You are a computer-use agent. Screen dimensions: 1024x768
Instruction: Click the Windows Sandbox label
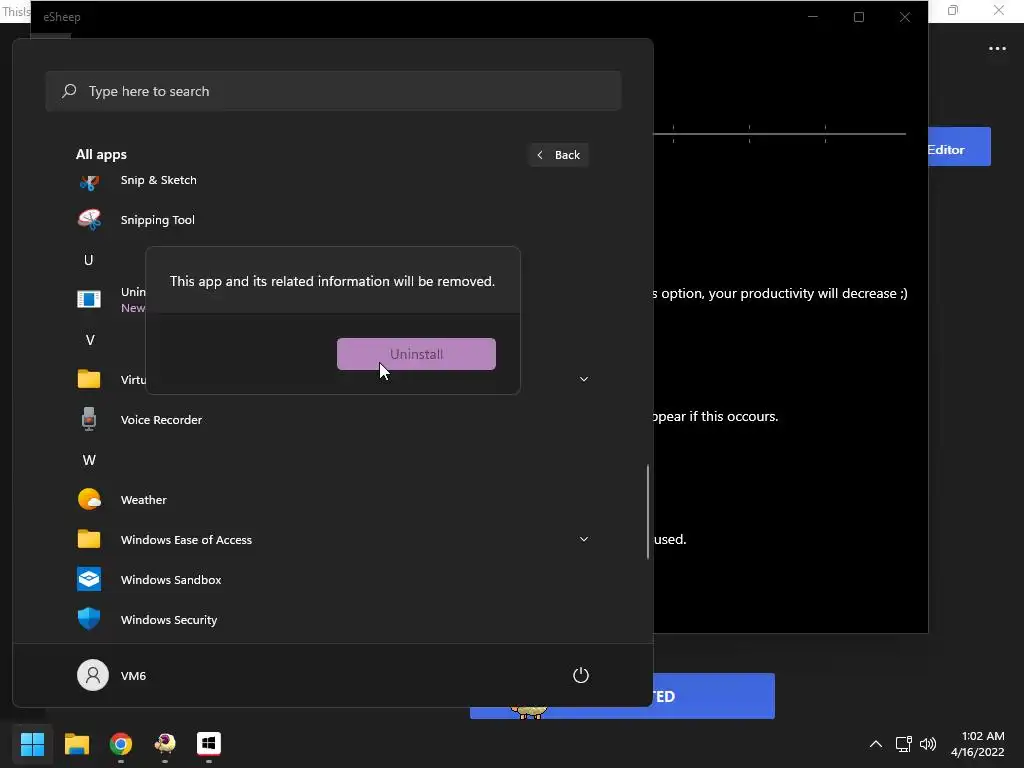(x=171, y=580)
